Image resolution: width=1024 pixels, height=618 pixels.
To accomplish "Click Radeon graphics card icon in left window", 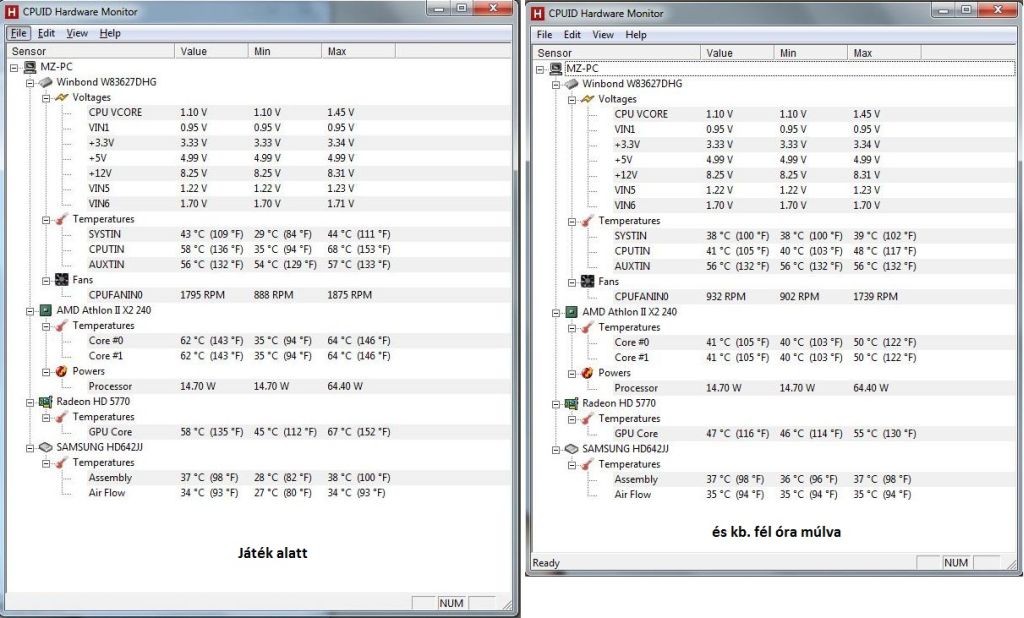I will [45, 402].
